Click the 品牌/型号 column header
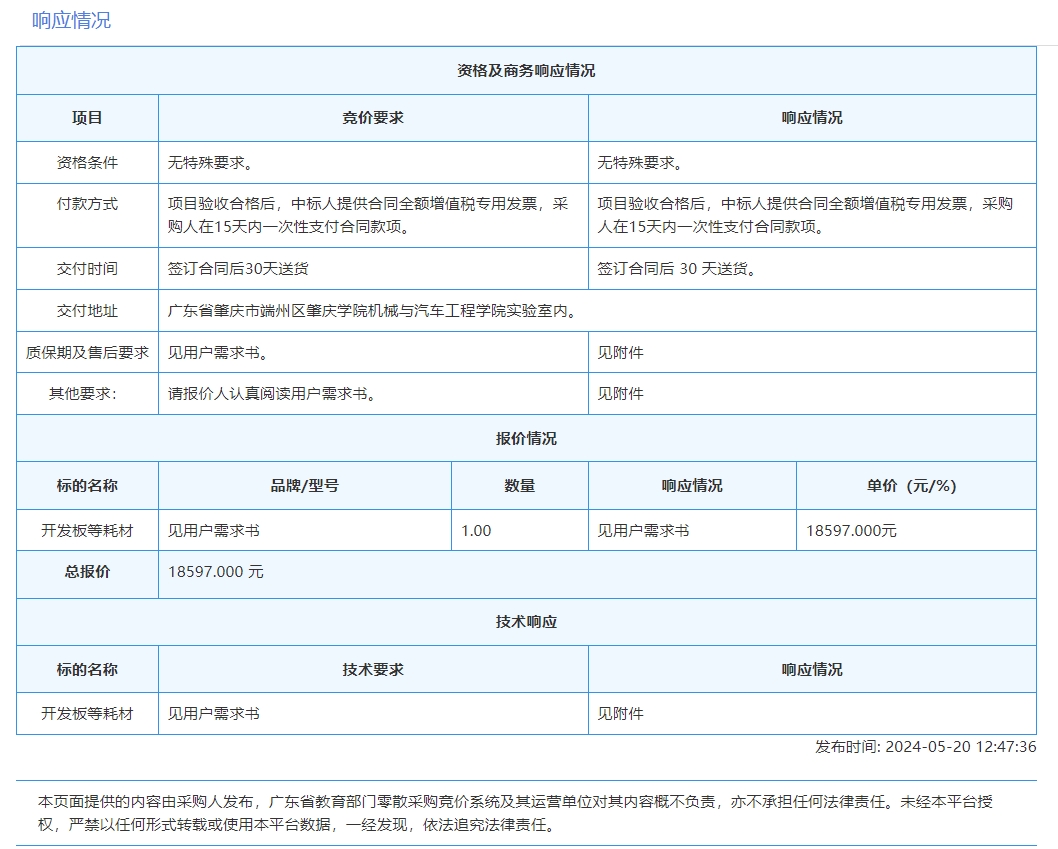Image resolution: width=1058 pixels, height=849 pixels. pyautogui.click(x=305, y=486)
